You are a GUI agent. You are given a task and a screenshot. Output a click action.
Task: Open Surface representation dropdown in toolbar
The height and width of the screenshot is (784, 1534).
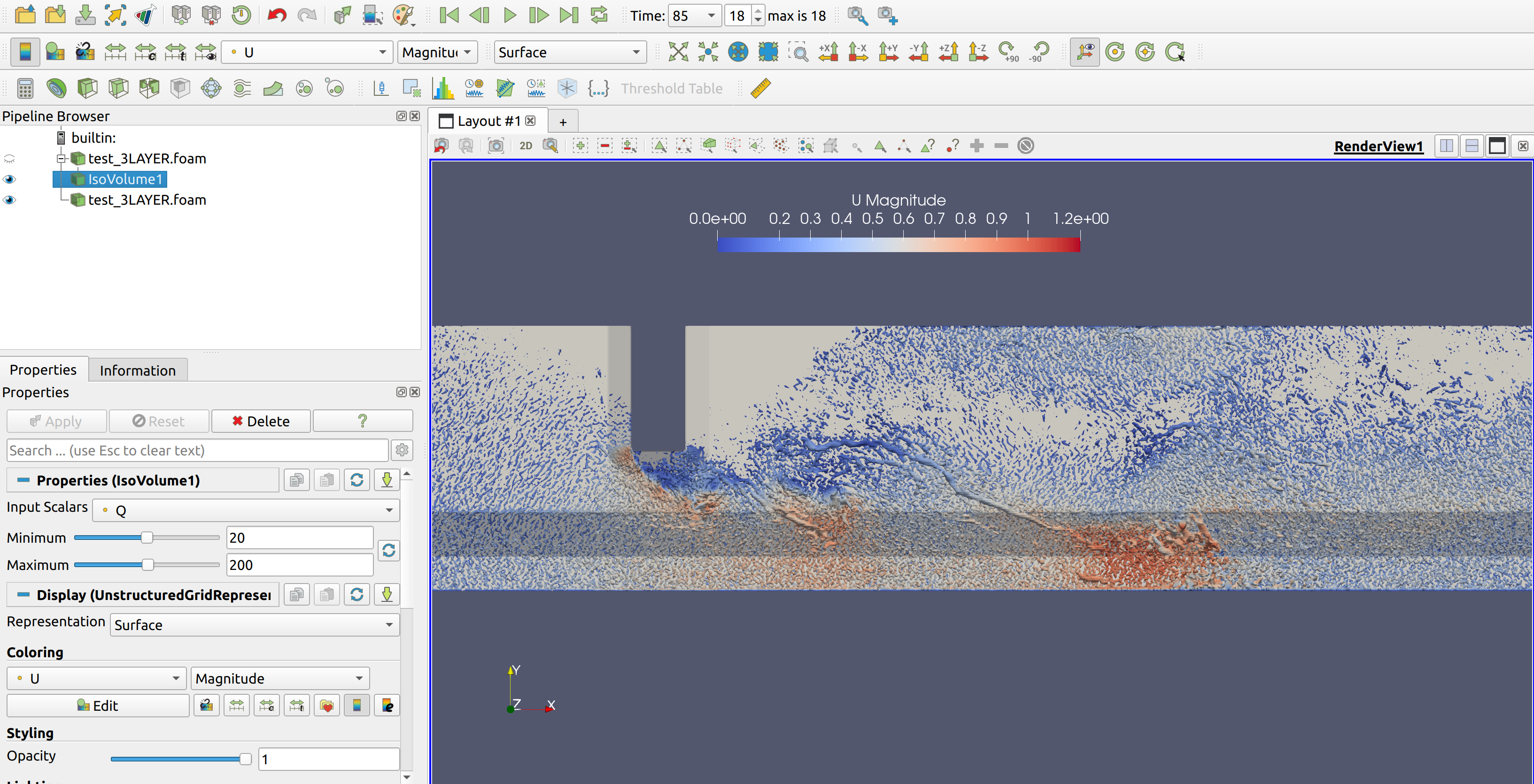pos(571,53)
